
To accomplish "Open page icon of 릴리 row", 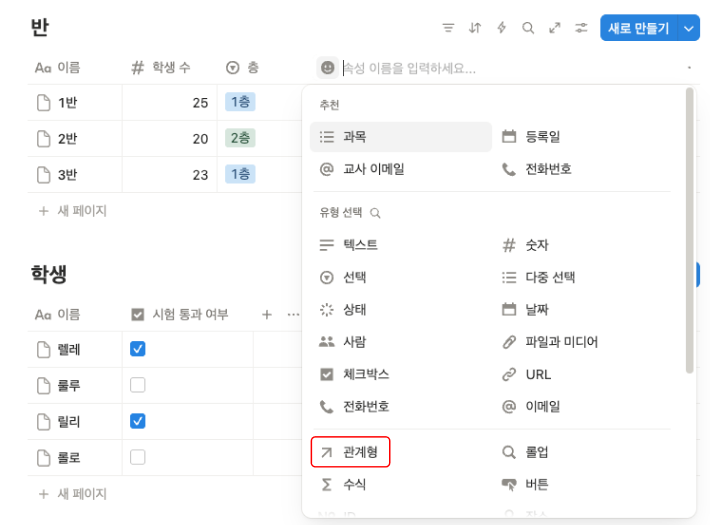I will click(43, 421).
